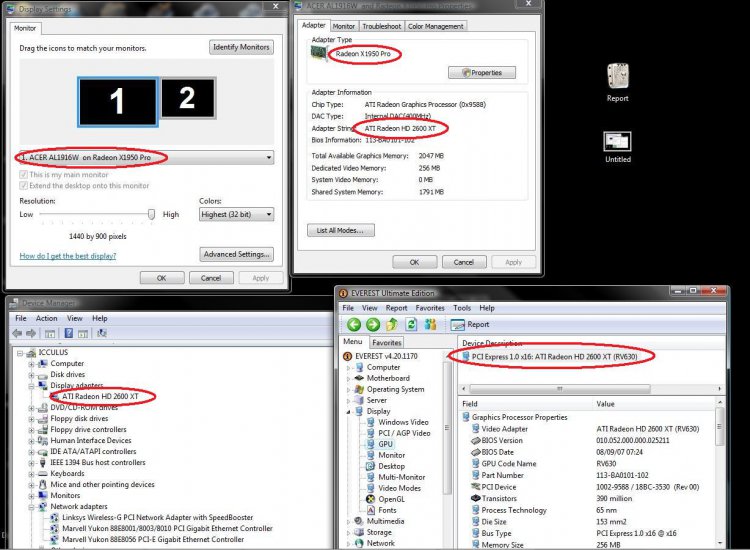Click List All Modes button
Viewport: 750px width, 550px height.
[x=341, y=230]
